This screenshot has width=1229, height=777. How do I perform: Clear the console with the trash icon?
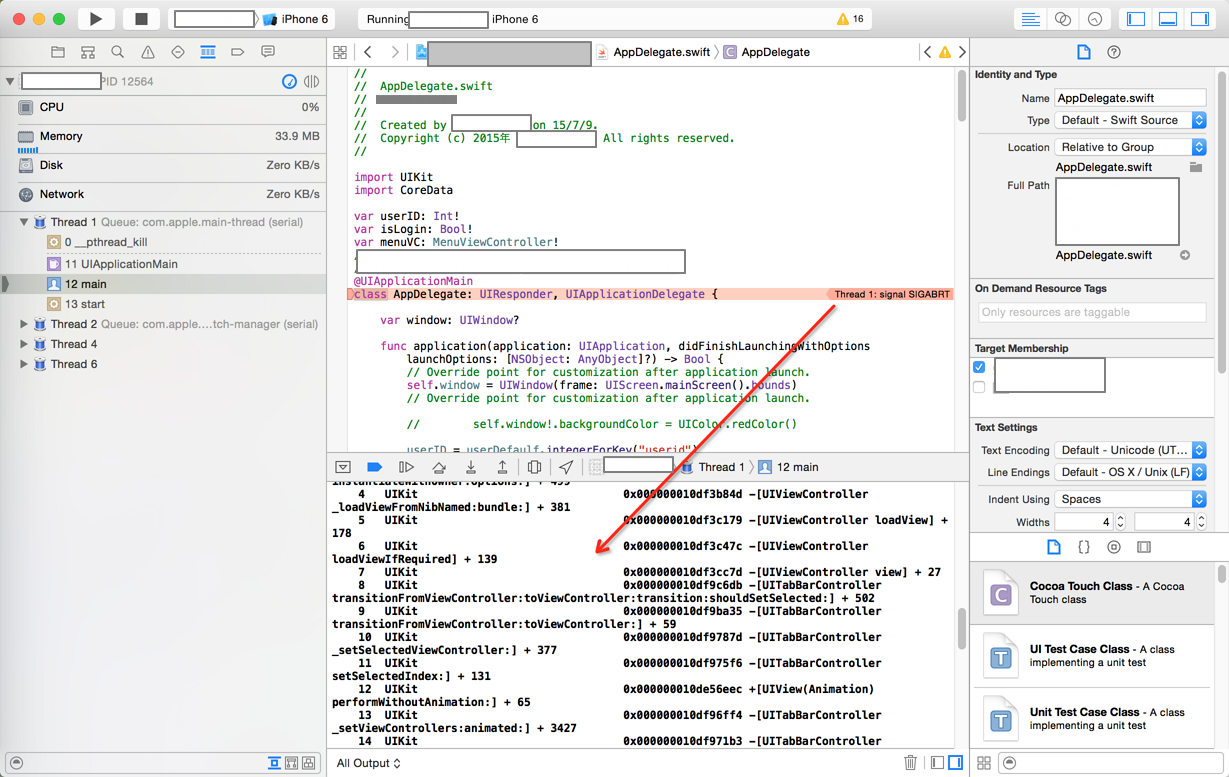[910, 763]
